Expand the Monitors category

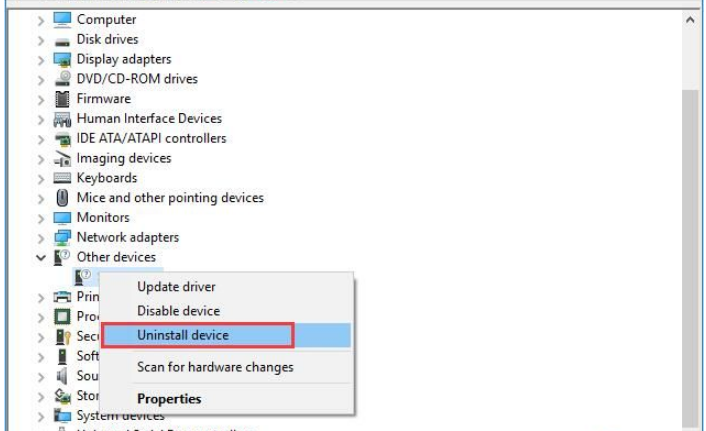pyautogui.click(x=41, y=218)
